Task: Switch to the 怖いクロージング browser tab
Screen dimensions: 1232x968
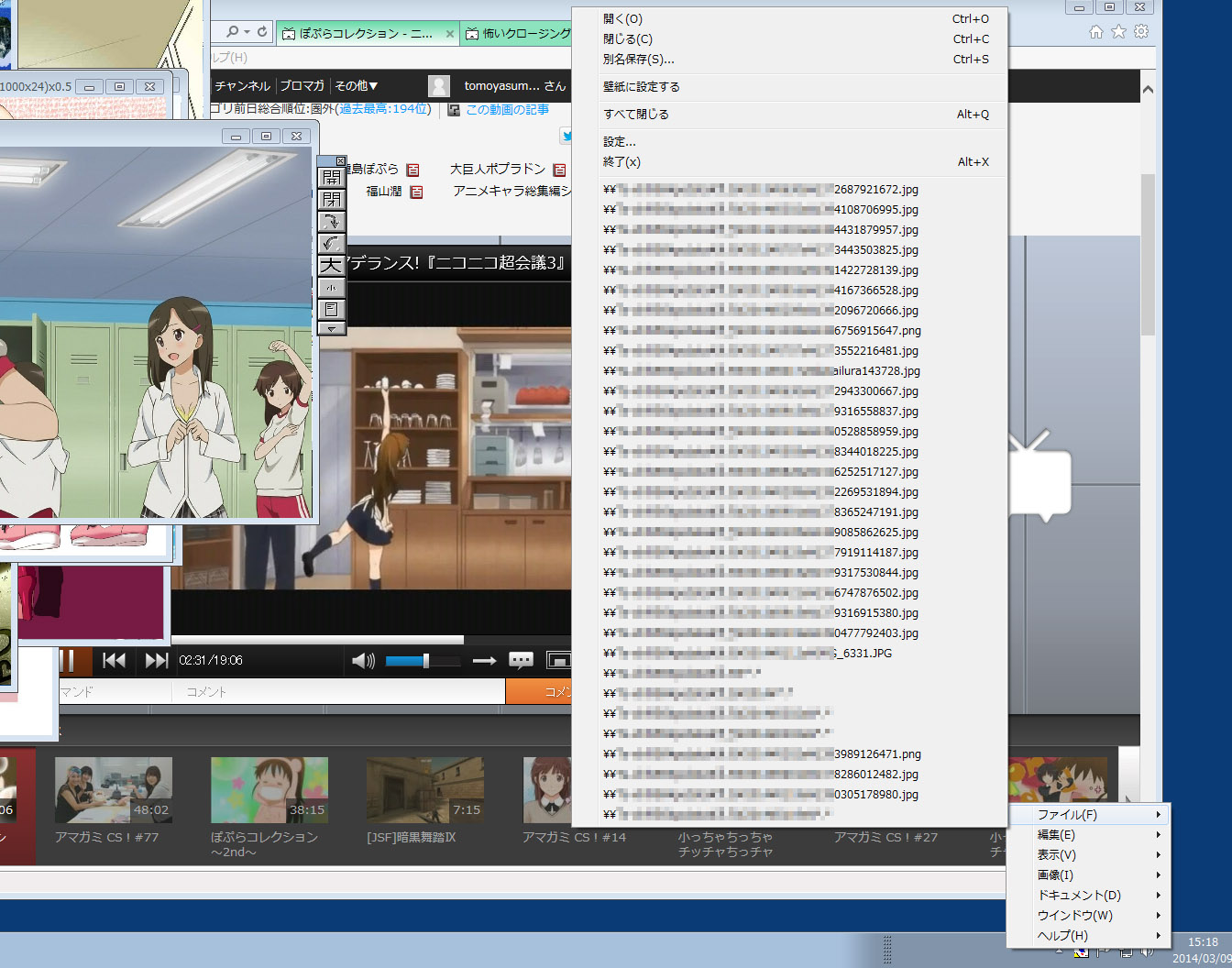Action: [515, 33]
